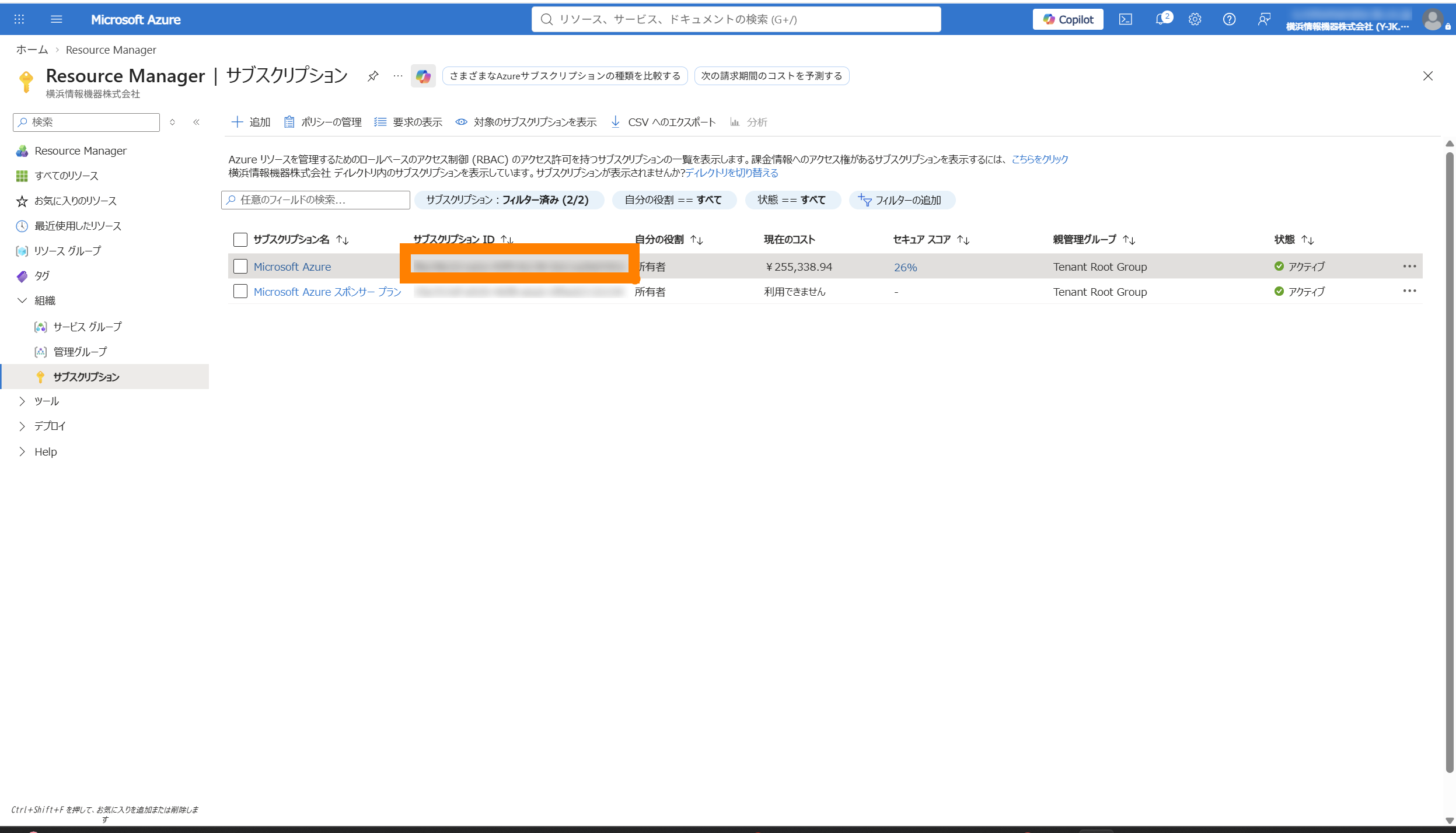Click the こちらをクリック billing link
The height and width of the screenshot is (833, 1456).
coord(1039,159)
